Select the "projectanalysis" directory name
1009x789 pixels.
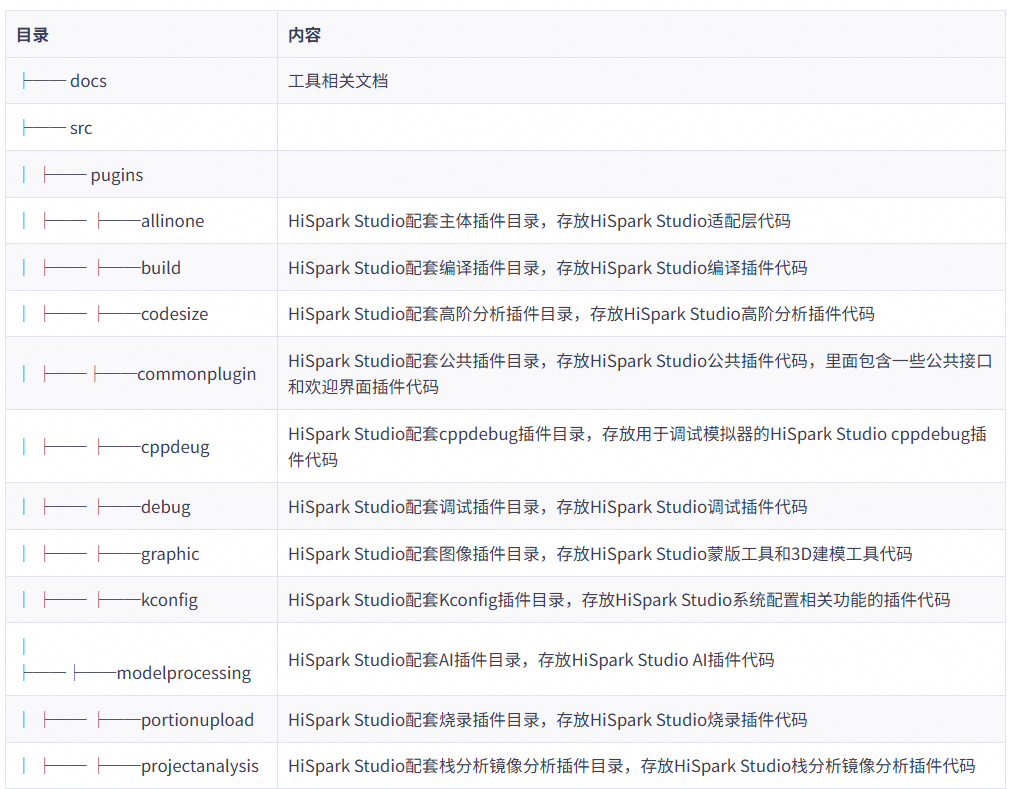[199, 766]
